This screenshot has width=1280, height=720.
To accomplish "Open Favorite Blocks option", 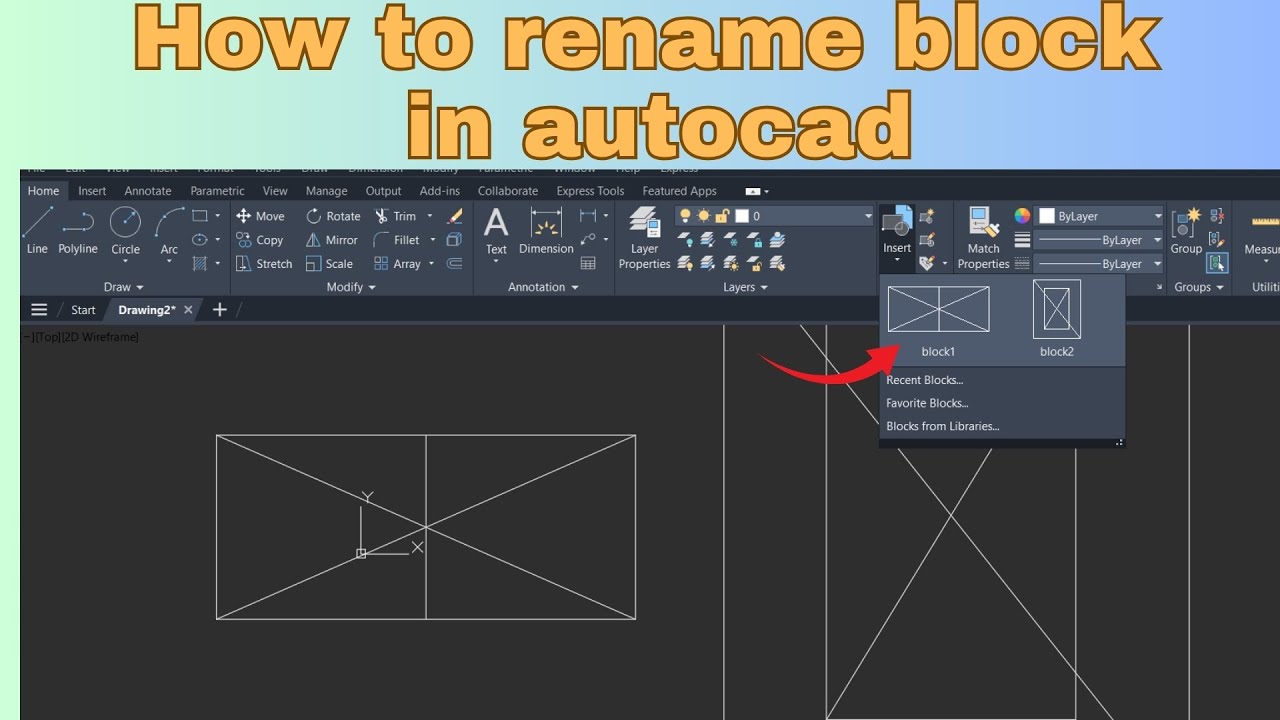I will pyautogui.click(x=927, y=403).
